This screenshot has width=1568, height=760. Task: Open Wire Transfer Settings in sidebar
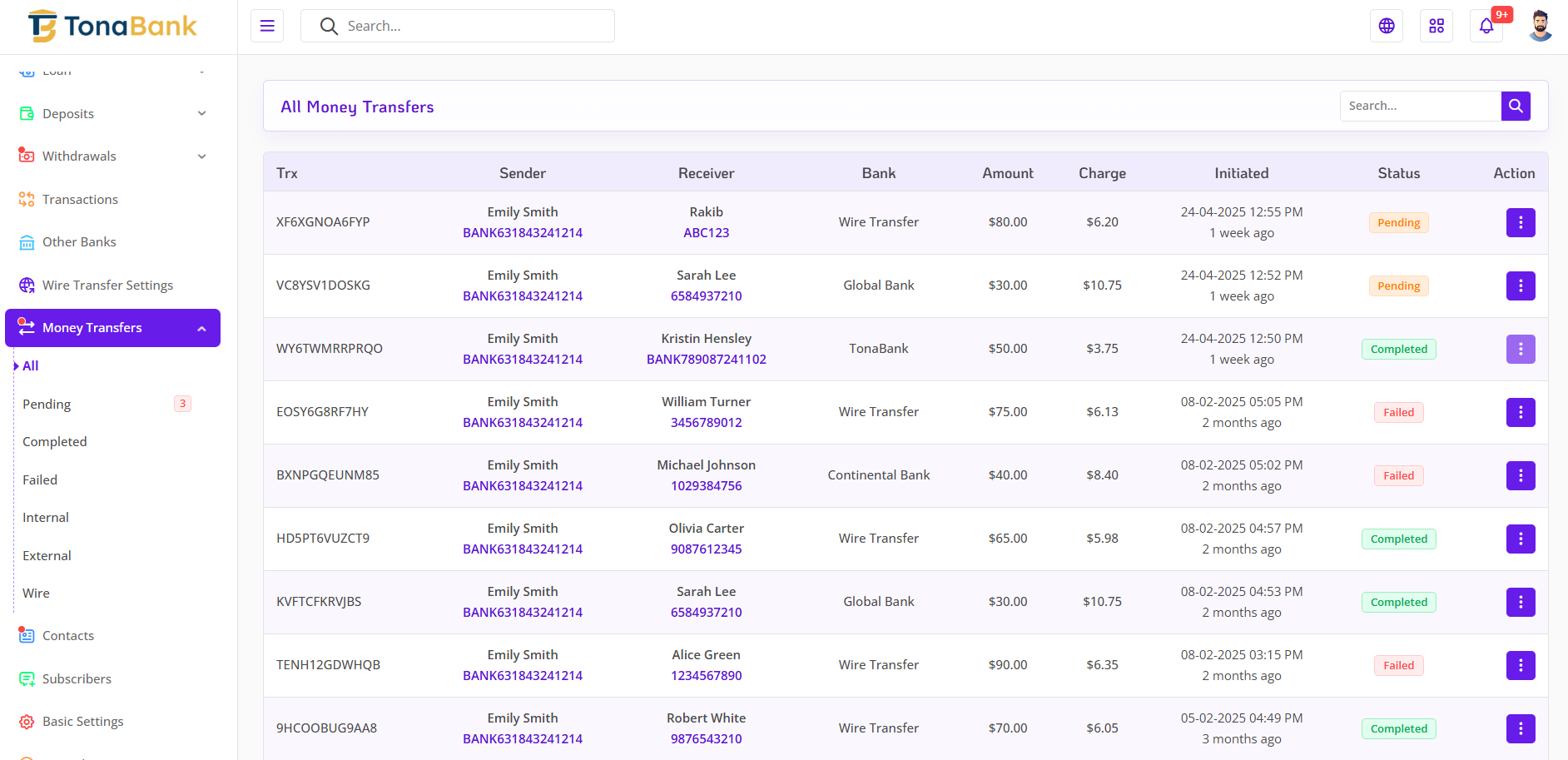[x=107, y=286]
